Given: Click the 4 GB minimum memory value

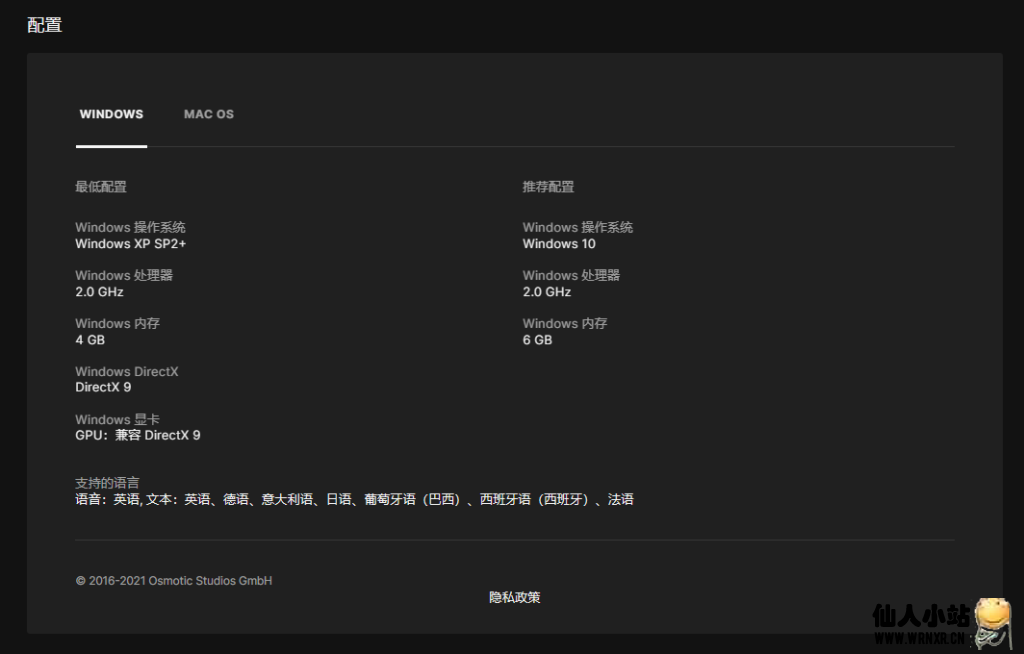Looking at the screenshot, I should click(90, 340).
